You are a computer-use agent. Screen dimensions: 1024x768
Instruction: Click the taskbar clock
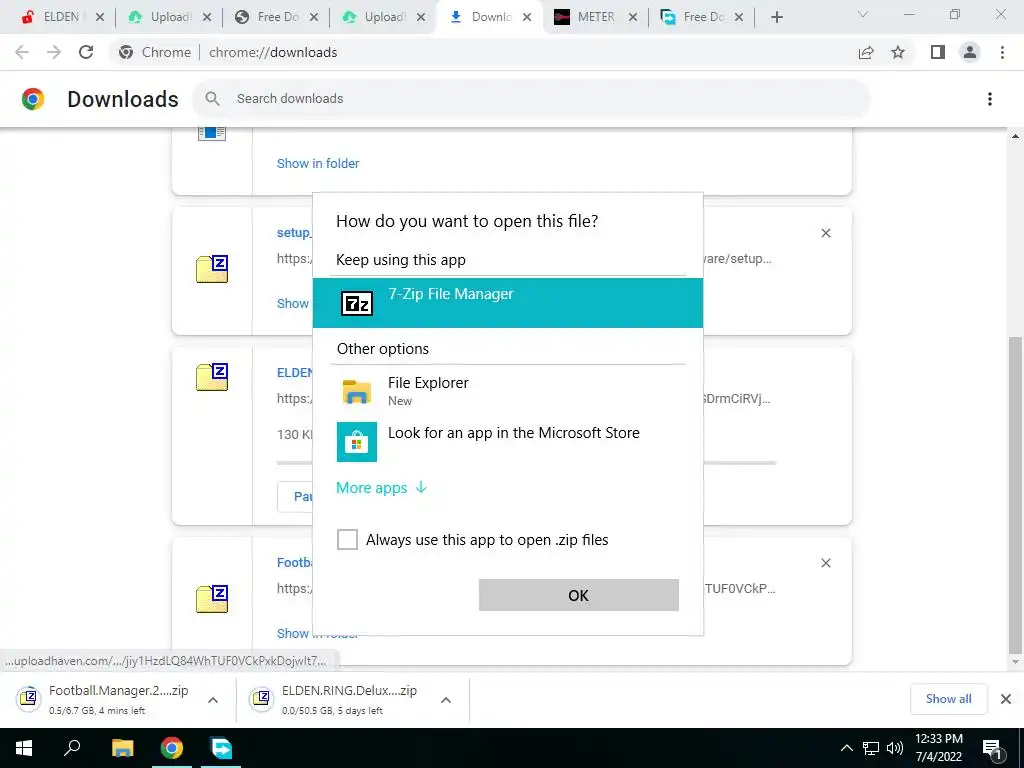[x=938, y=748]
